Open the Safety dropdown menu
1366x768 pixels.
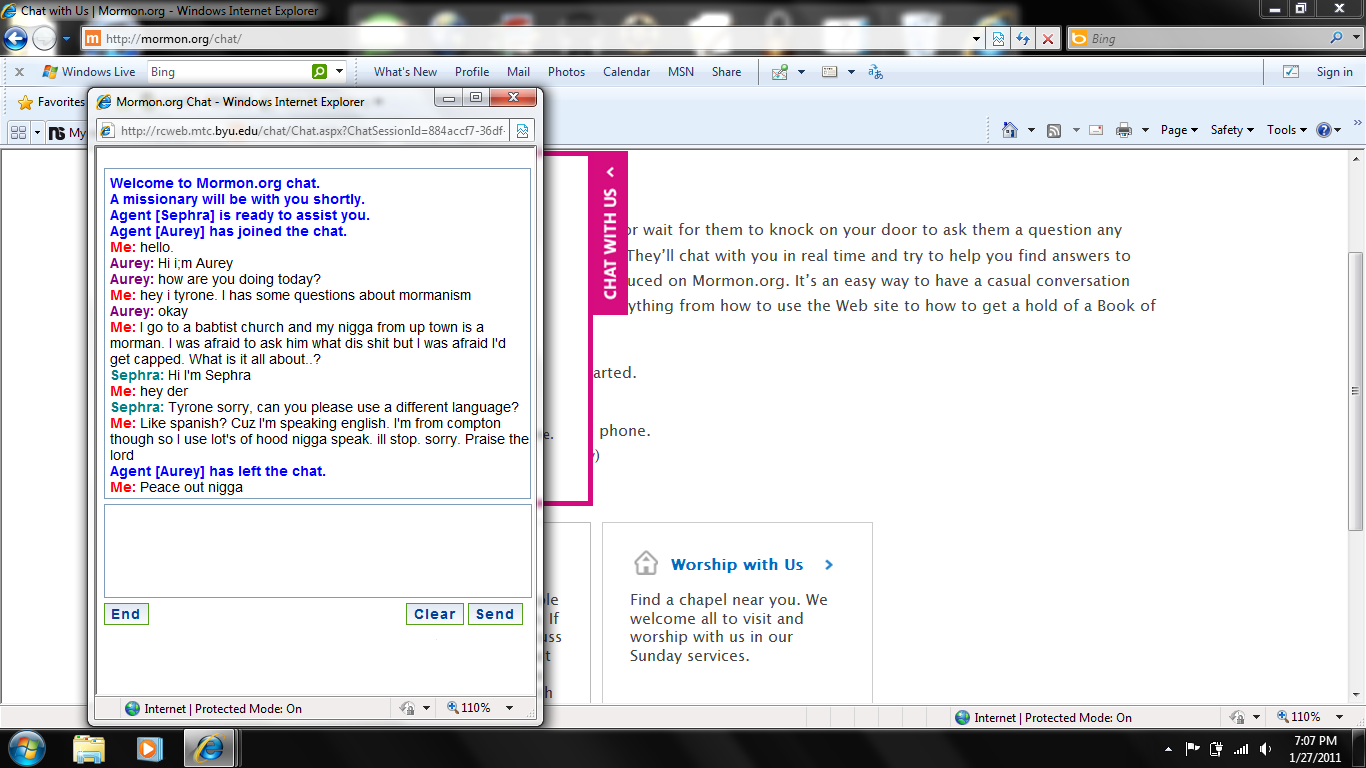(1232, 130)
